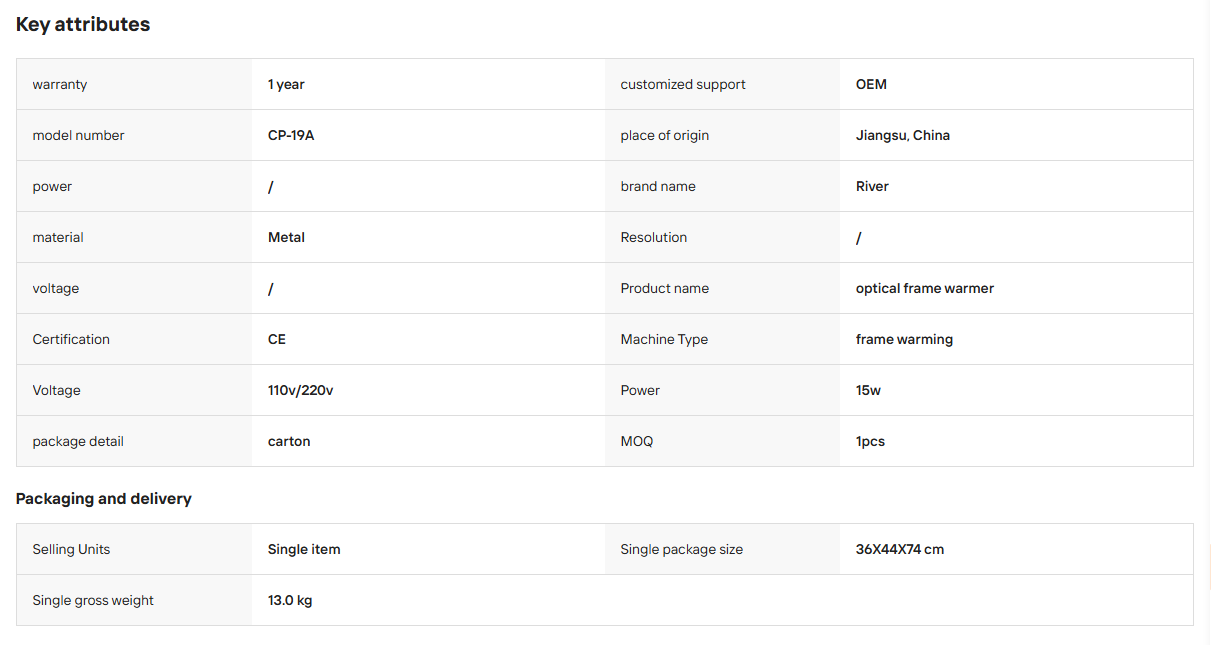This screenshot has width=1211, height=645.
Task: Click the Metal material value
Action: point(286,237)
